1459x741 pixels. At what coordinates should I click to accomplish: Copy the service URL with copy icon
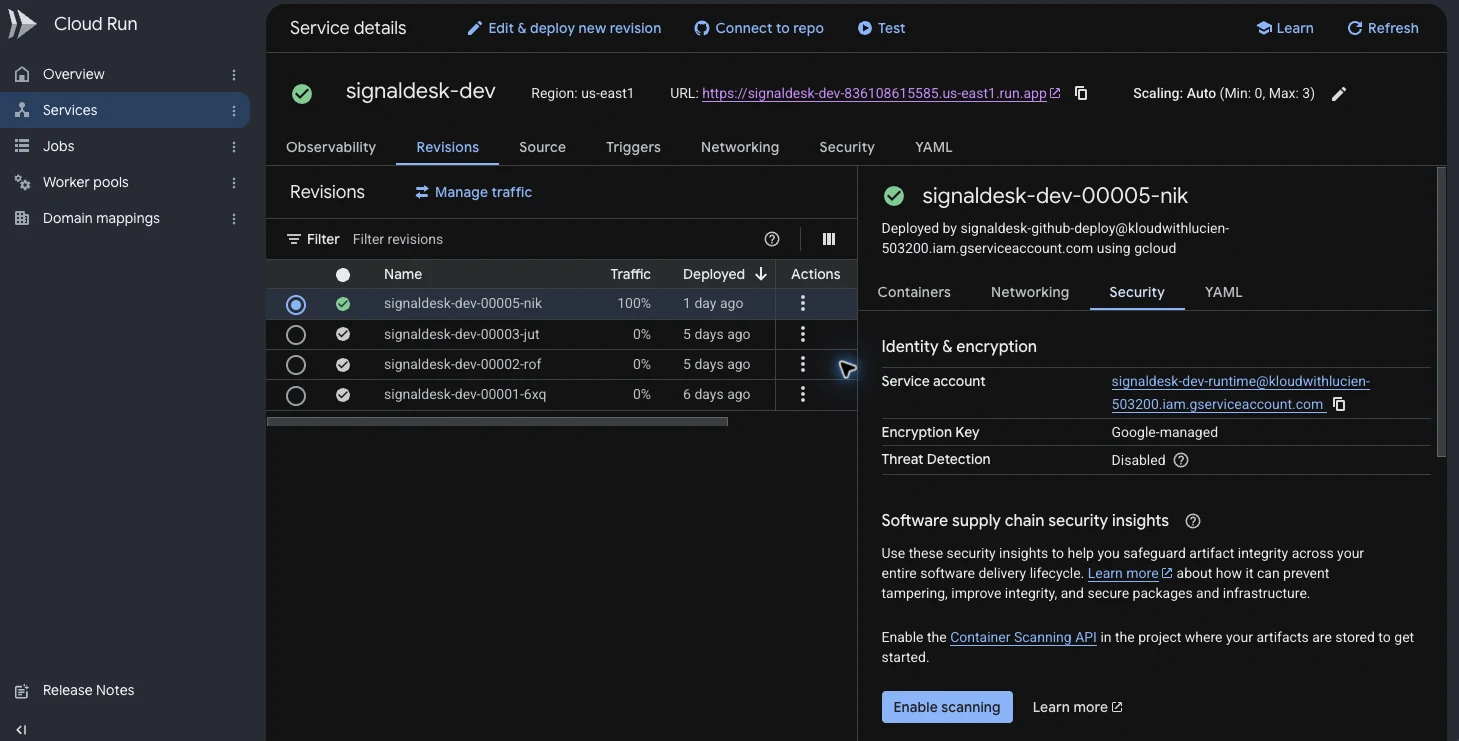tap(1081, 93)
